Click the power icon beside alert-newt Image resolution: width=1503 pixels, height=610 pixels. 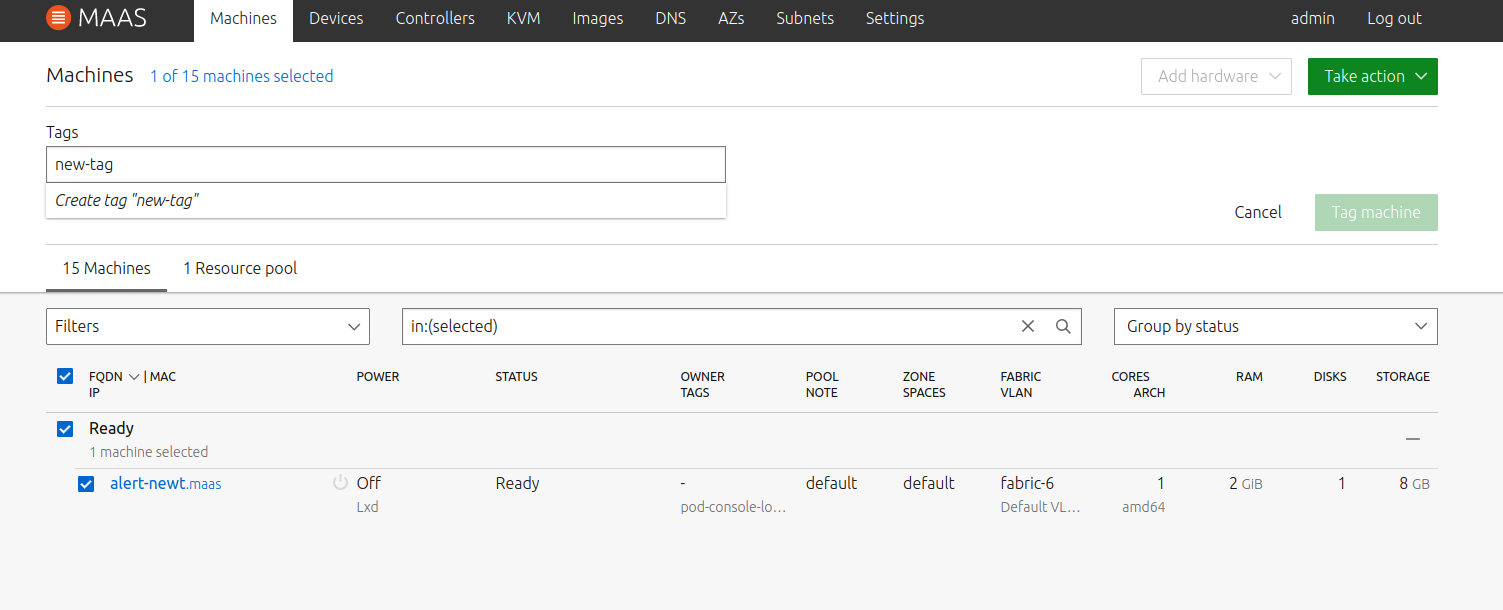point(340,483)
